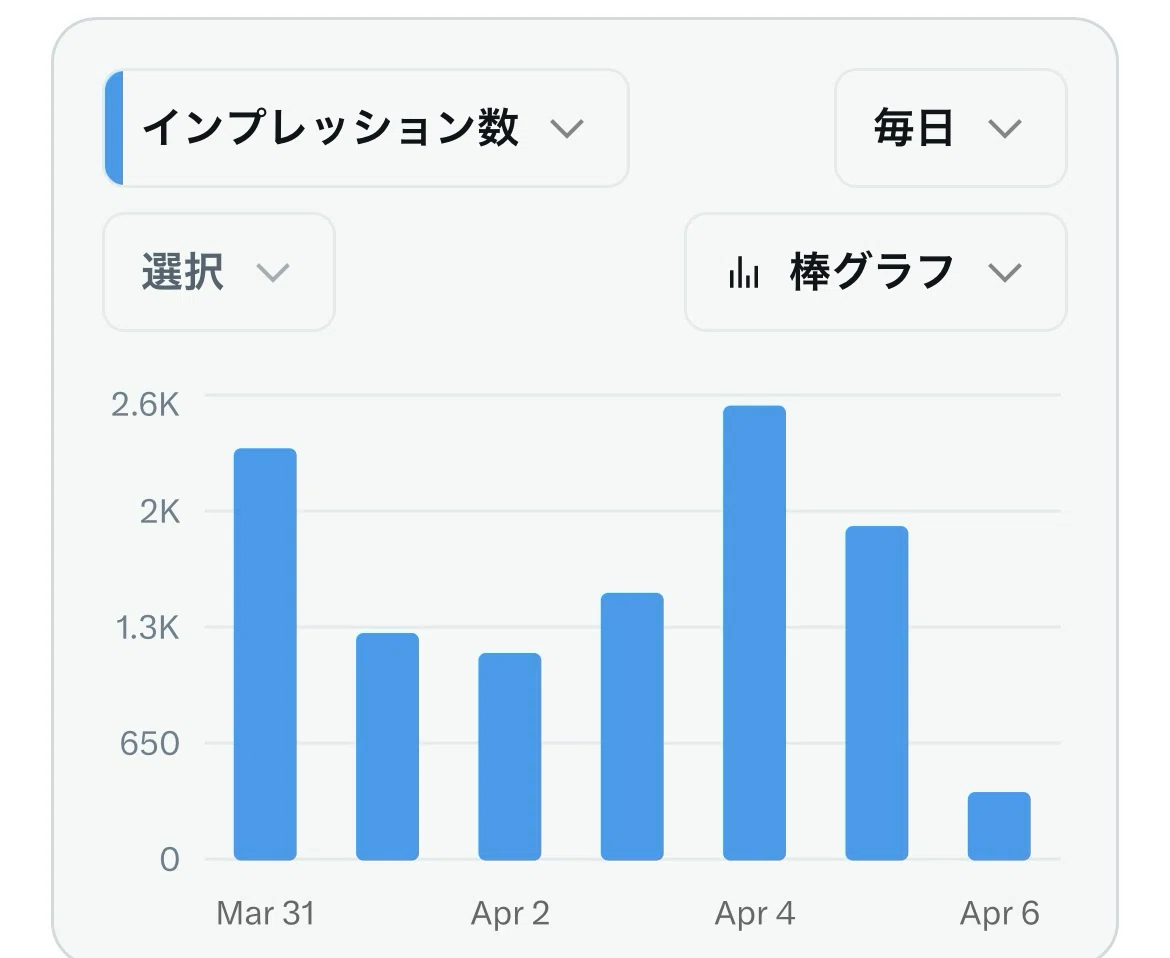The height and width of the screenshot is (958, 1170).
Task: Select the tallest bar for Apr 4
Action: click(x=754, y=633)
